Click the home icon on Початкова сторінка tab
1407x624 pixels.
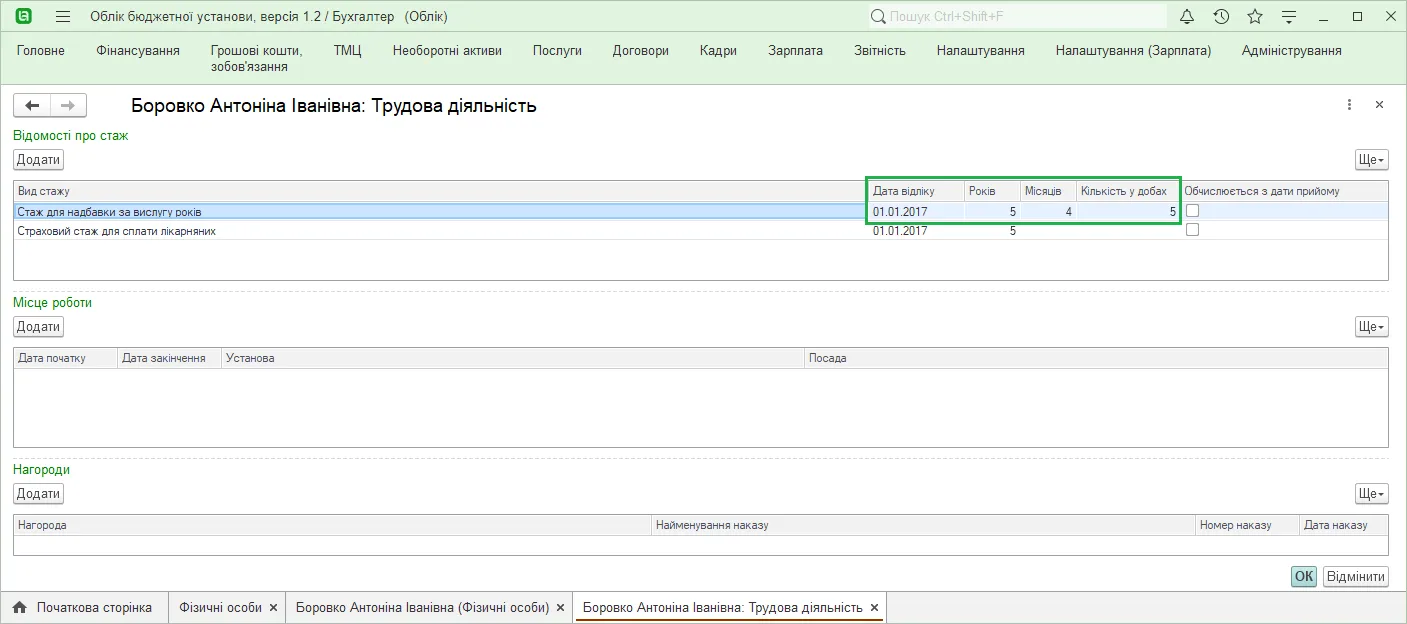pos(19,607)
